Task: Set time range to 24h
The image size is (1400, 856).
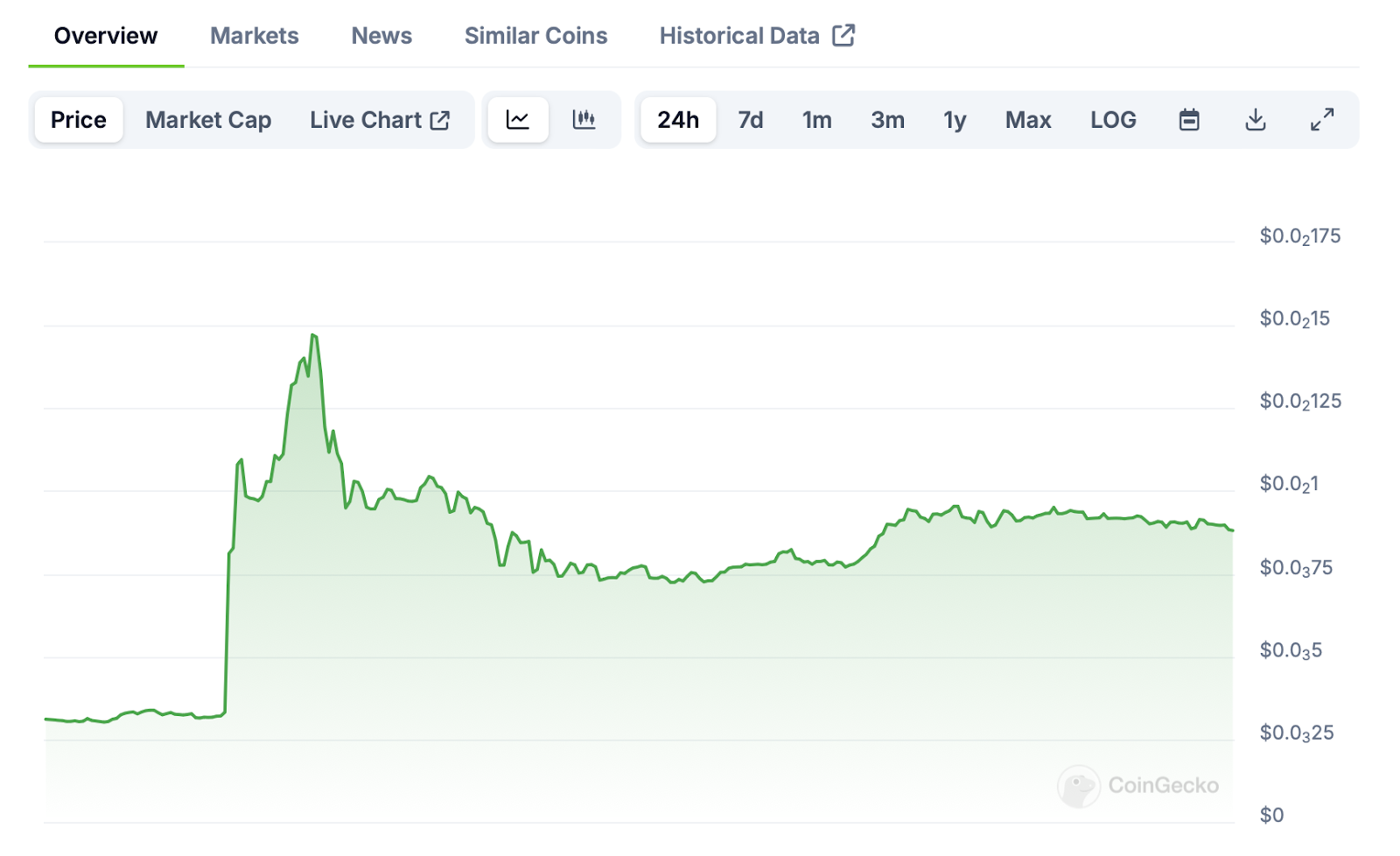Action: [x=678, y=120]
